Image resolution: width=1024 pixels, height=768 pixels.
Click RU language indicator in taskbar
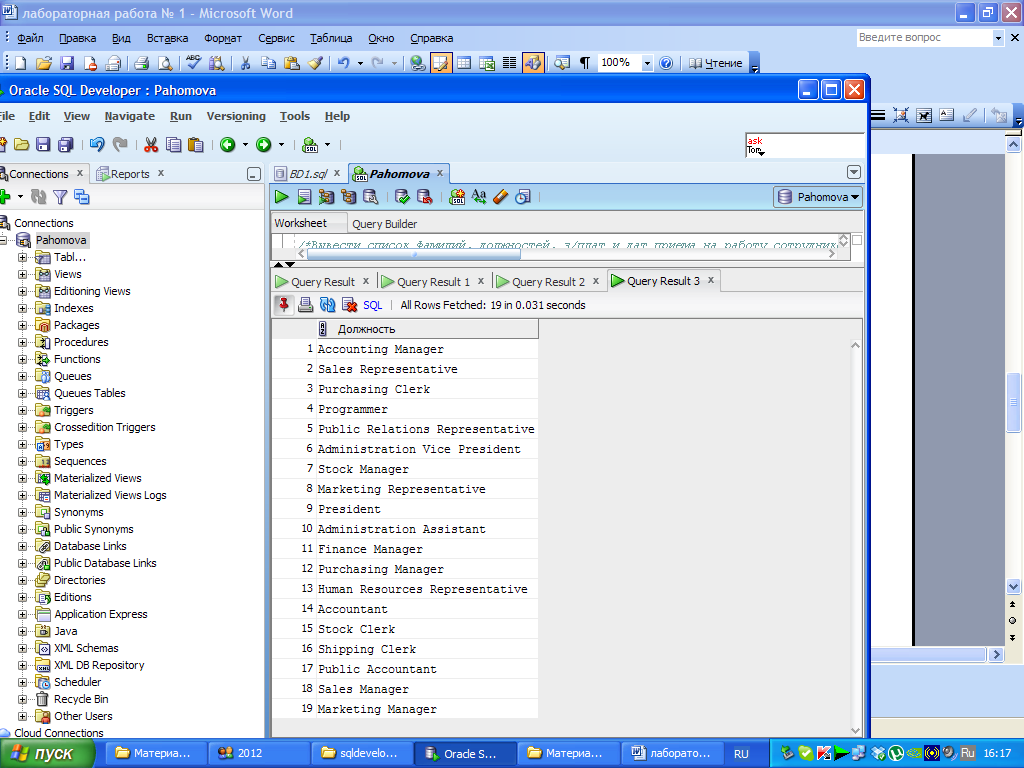click(741, 754)
